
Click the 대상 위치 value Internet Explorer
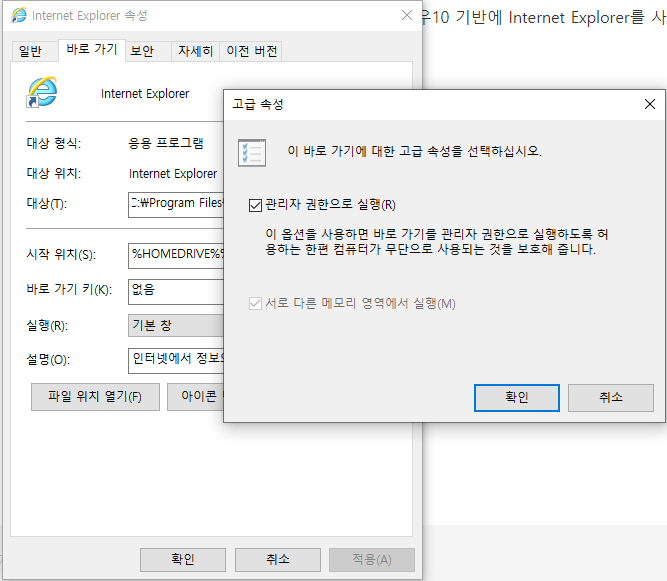pos(173,174)
